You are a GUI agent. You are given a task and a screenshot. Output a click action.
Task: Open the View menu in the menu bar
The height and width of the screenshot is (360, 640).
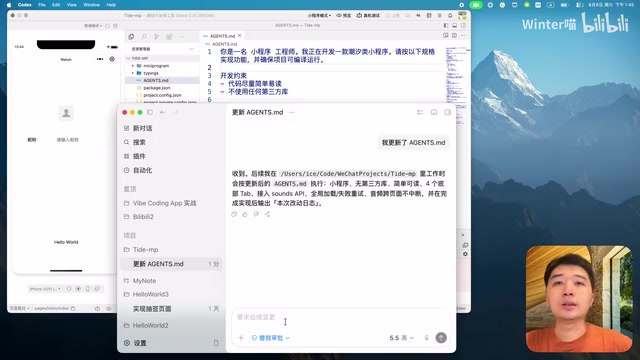click(x=71, y=5)
